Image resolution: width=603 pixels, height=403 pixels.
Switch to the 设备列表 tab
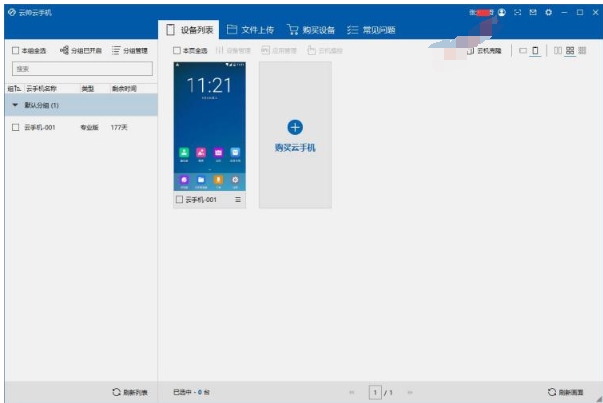188,30
